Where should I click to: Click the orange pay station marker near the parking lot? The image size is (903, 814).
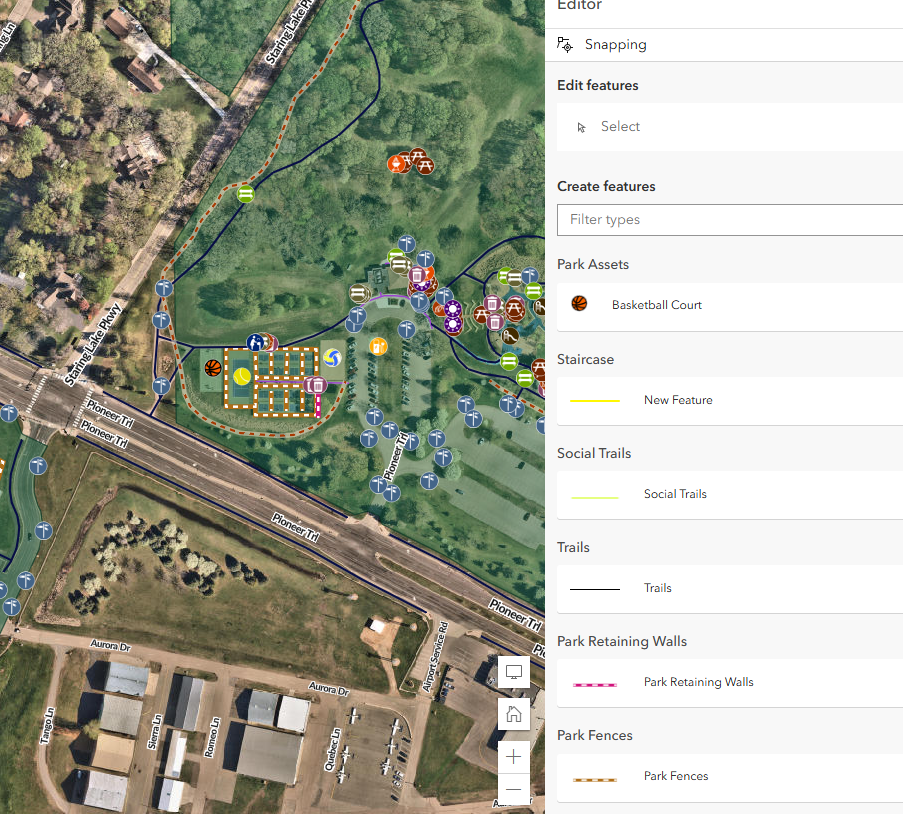click(378, 346)
